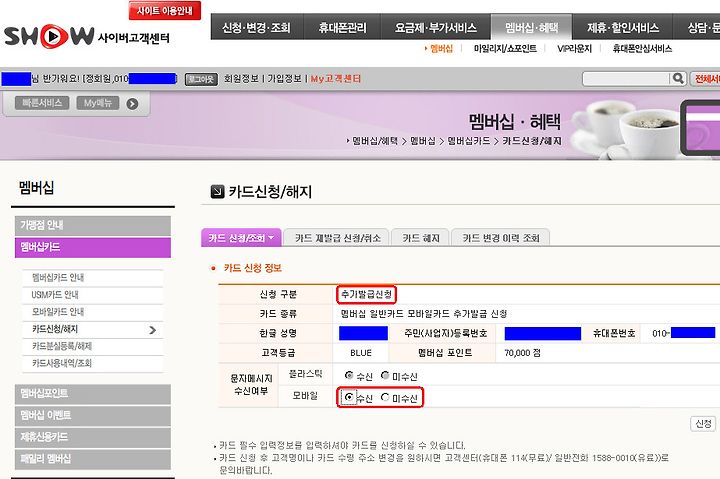Click the round arrow next to My메뉴
720x479 pixels.
coord(132,104)
